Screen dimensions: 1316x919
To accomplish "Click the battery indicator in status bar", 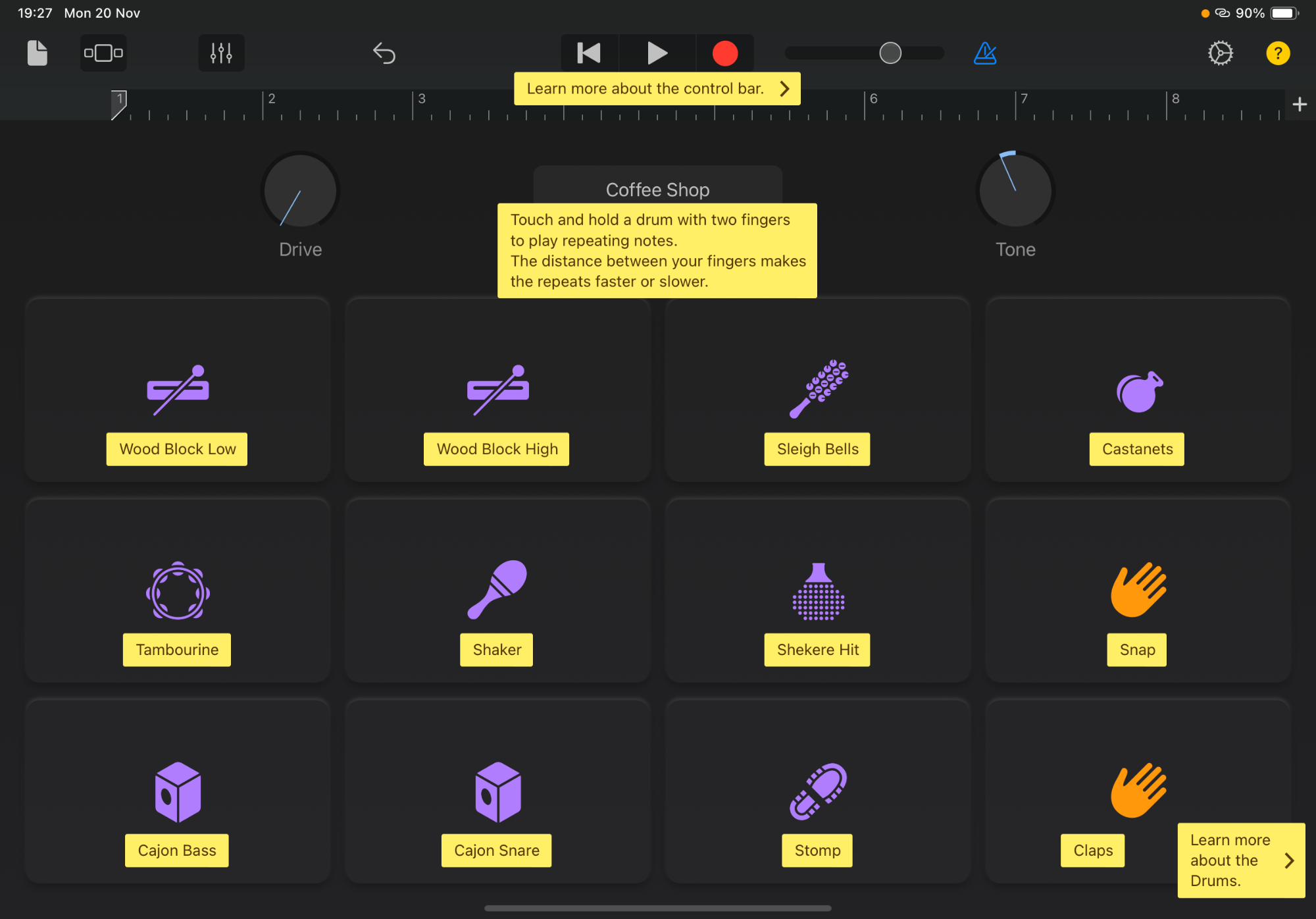I will click(1284, 13).
